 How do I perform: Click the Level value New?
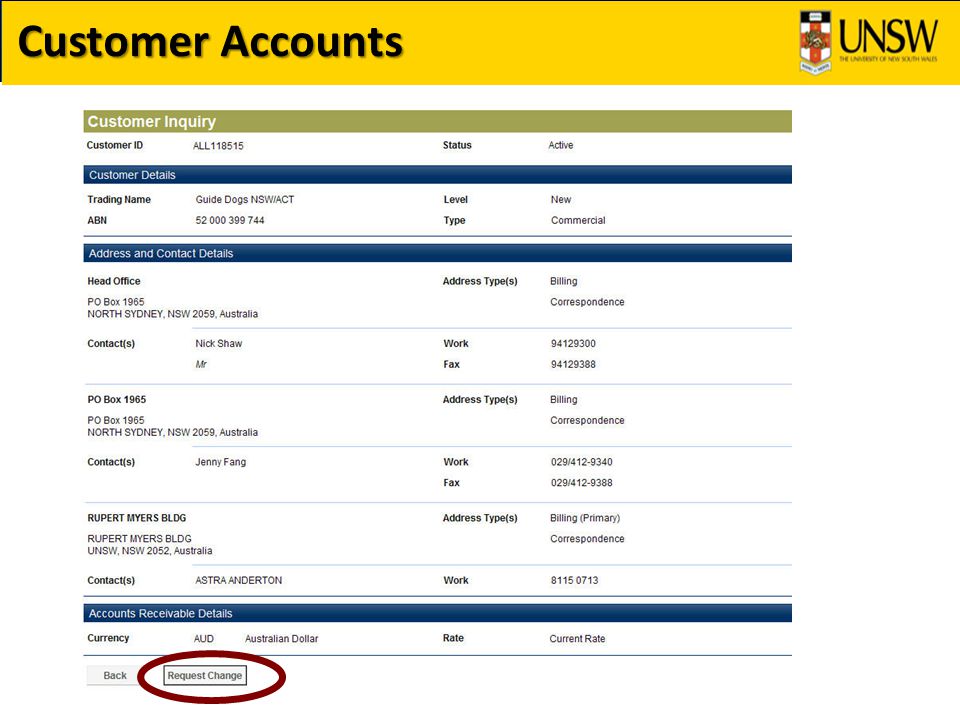click(561, 200)
